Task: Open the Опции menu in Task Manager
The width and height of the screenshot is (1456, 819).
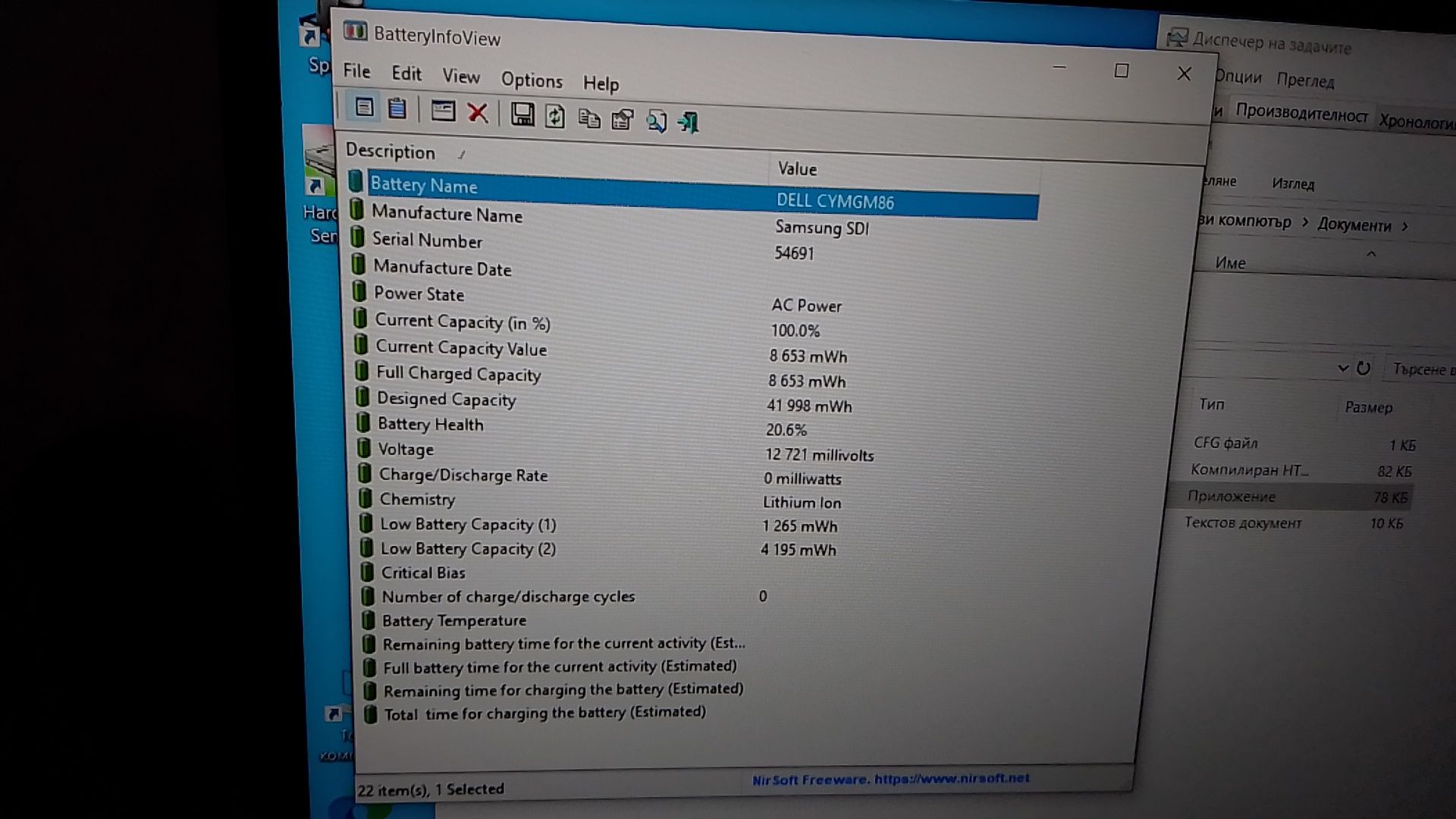Action: pos(1238,77)
